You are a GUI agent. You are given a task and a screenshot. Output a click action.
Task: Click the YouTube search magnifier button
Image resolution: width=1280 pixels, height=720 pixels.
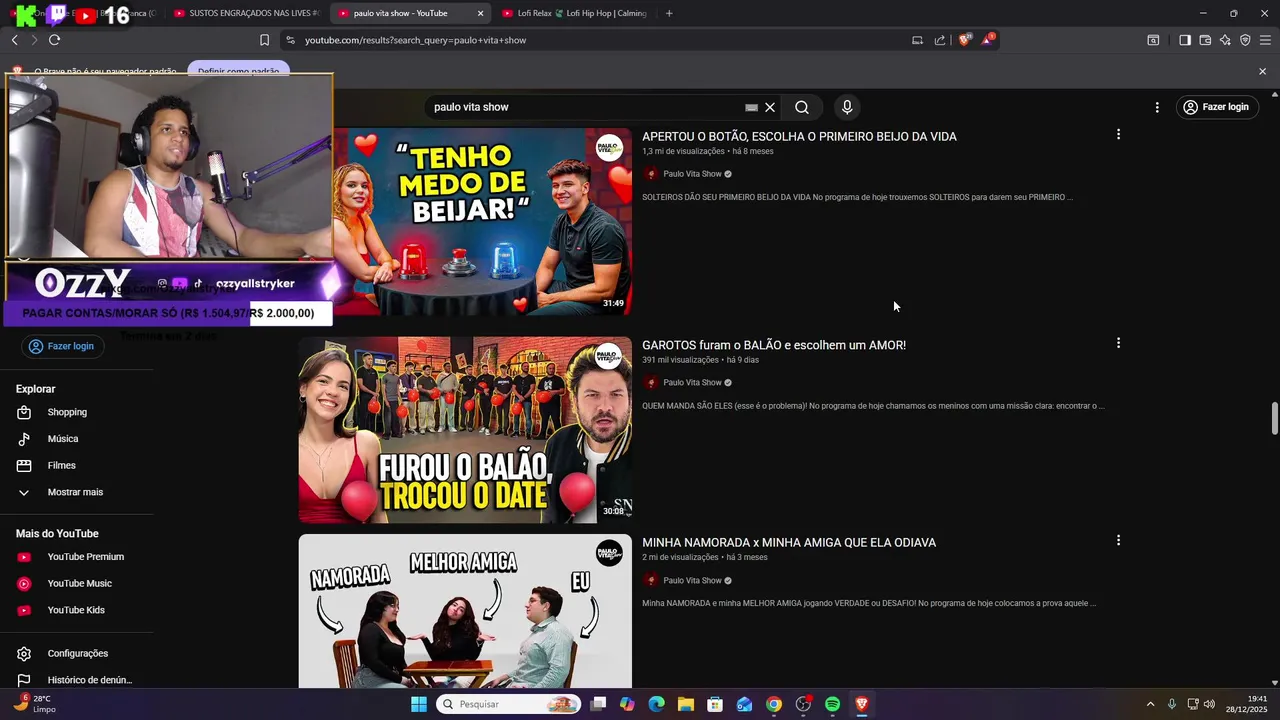point(802,107)
